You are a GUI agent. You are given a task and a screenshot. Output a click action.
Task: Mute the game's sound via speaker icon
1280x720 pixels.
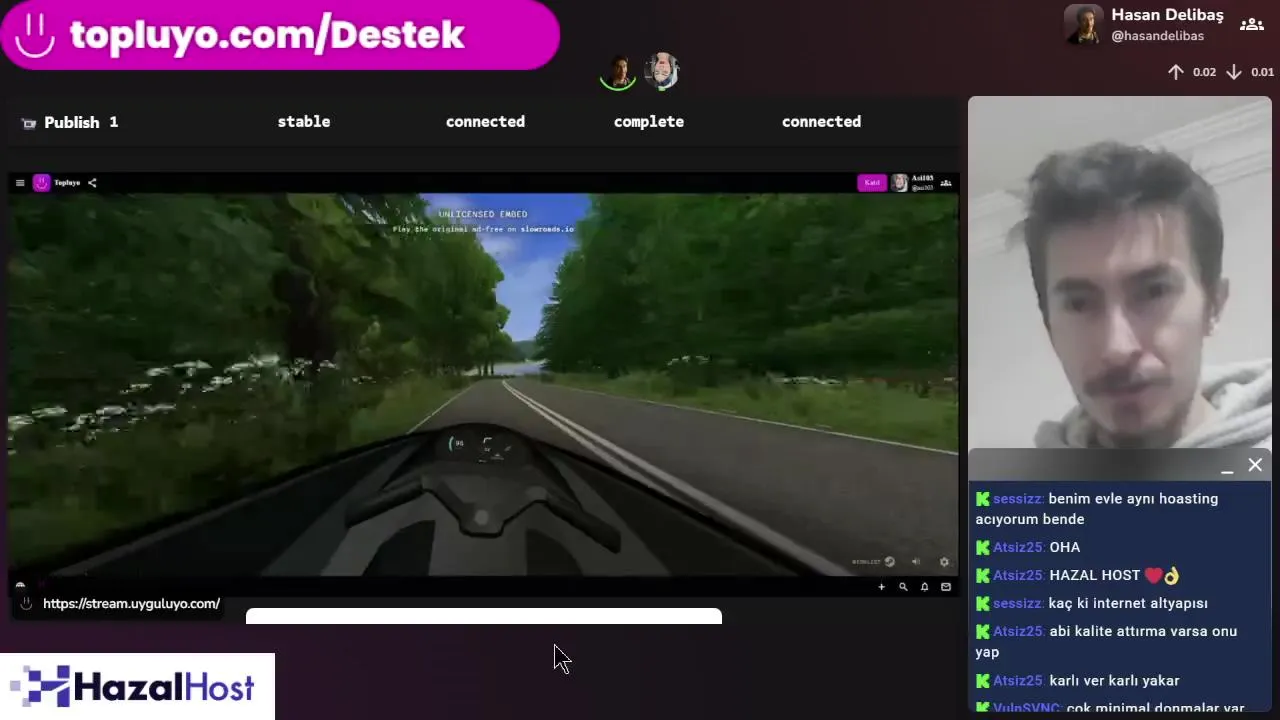tap(916, 562)
